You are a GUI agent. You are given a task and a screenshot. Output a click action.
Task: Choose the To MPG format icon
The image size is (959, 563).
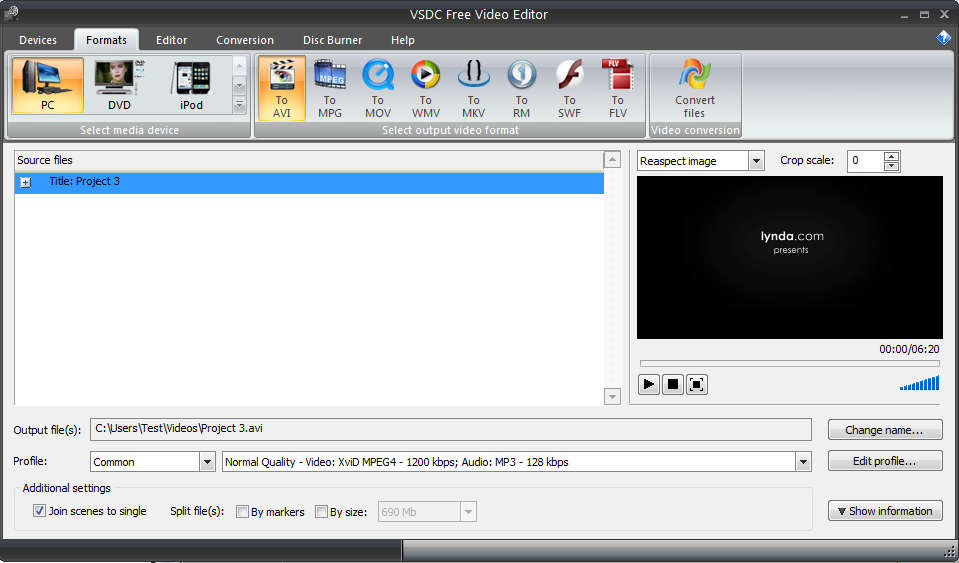tap(329, 88)
